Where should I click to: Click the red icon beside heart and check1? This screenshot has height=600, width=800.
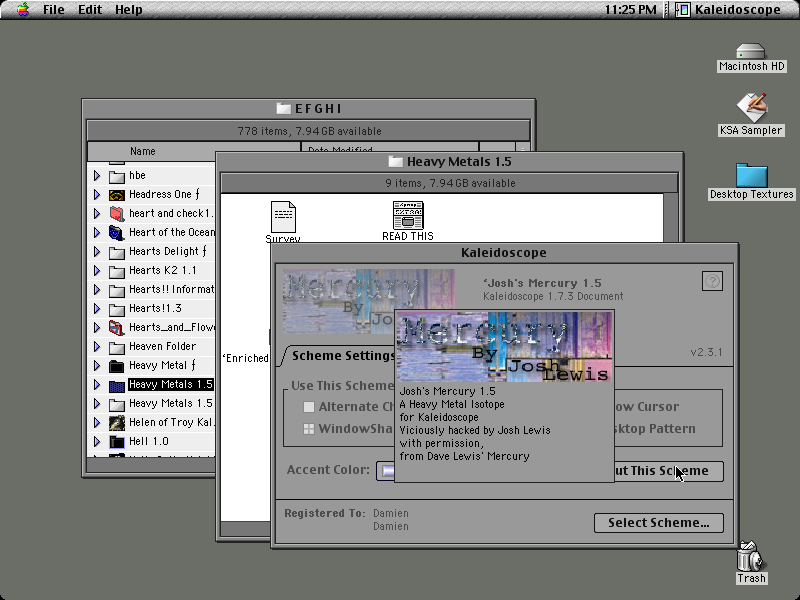click(x=117, y=214)
